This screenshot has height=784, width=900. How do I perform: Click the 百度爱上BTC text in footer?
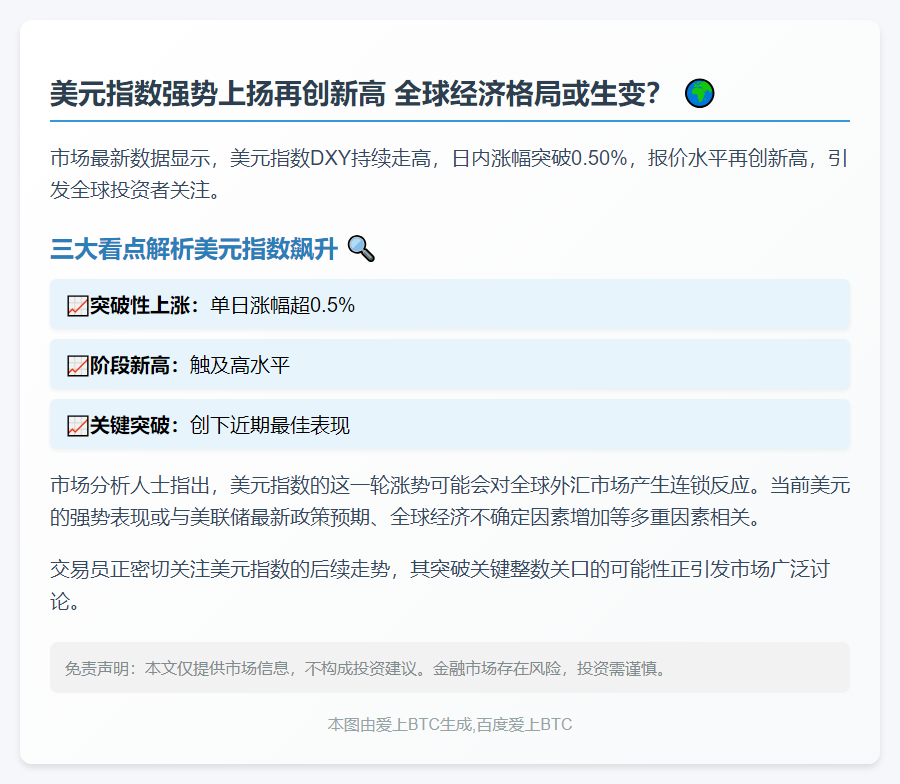[x=524, y=724]
